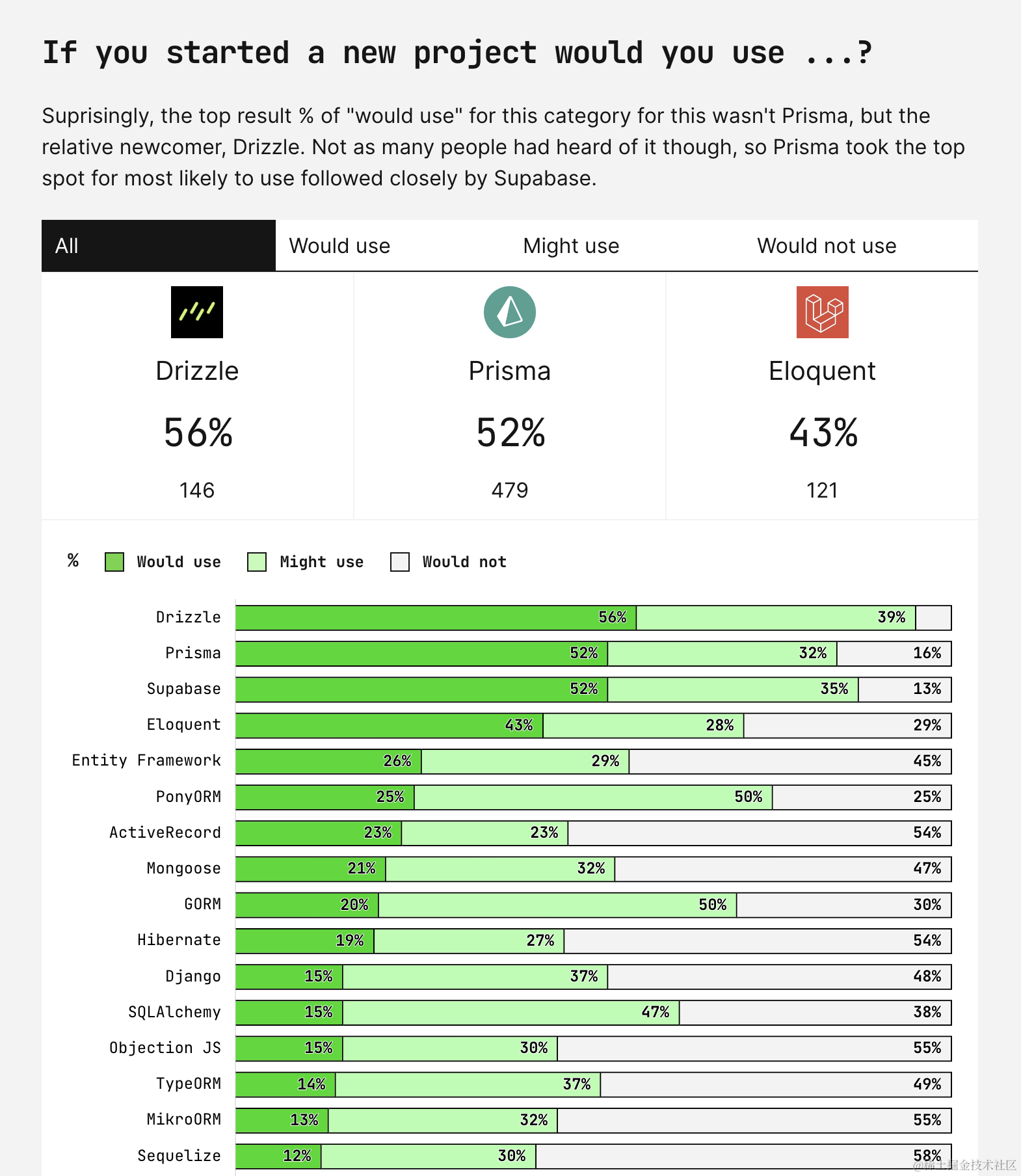The image size is (1021, 1176).
Task: Click PonyORM's 50% might use segment
Action: coord(593,797)
